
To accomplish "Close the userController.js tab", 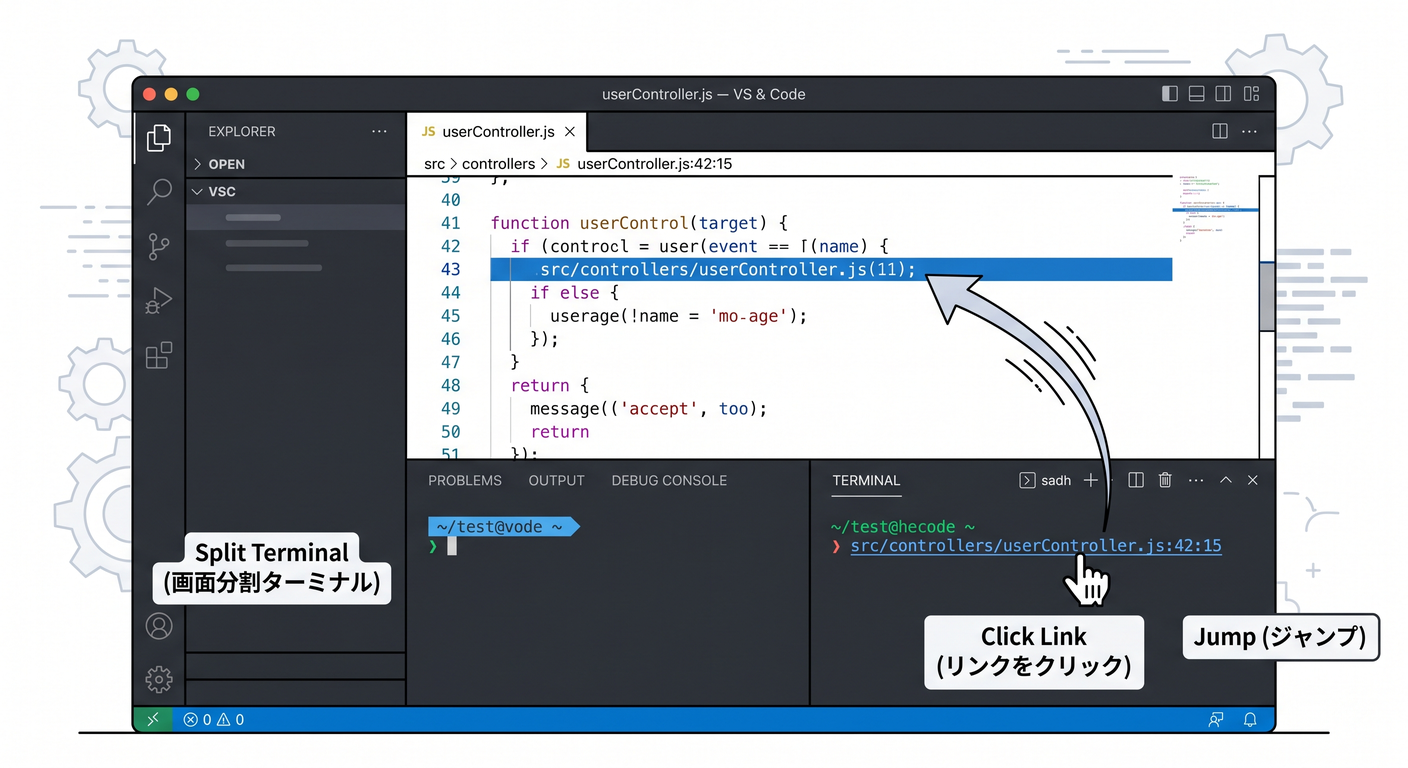I will coord(570,132).
